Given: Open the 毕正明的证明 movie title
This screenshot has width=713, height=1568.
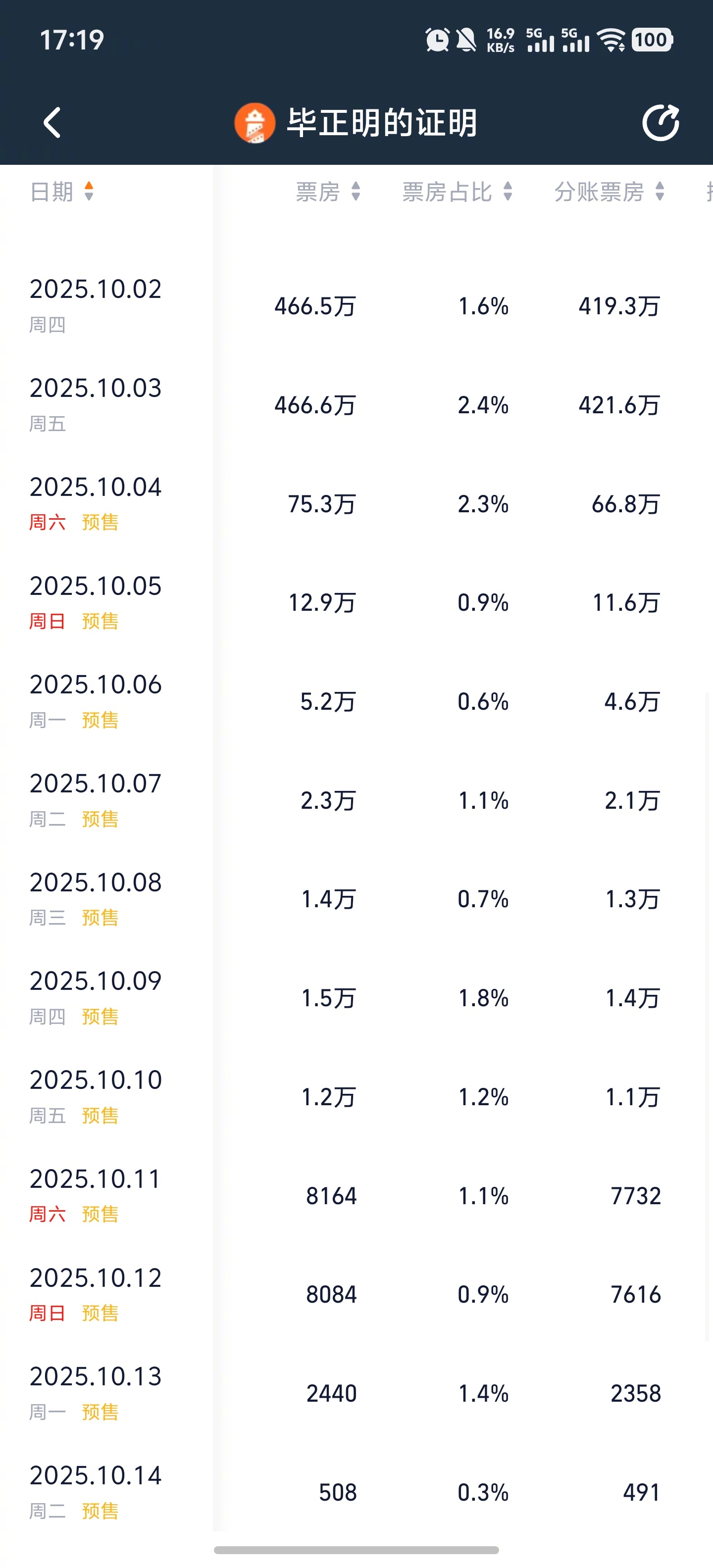Looking at the screenshot, I should 382,122.
